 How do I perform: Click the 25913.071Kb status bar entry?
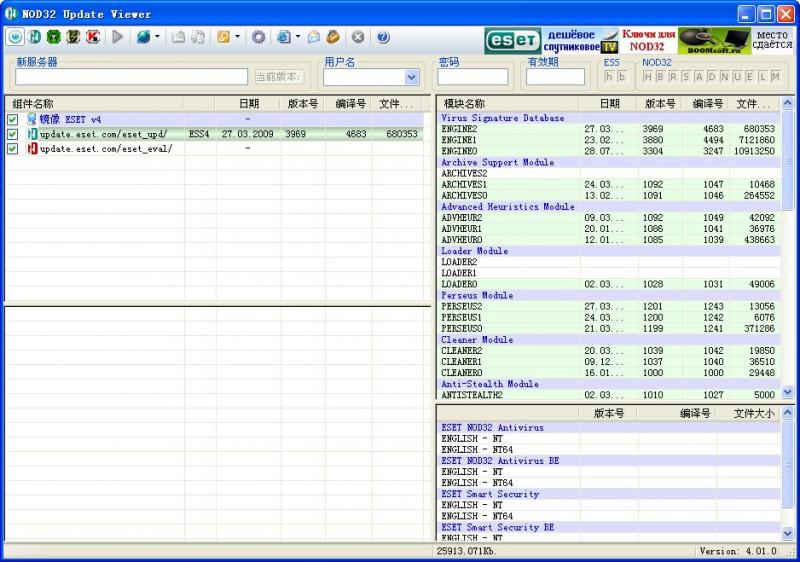tap(466, 551)
